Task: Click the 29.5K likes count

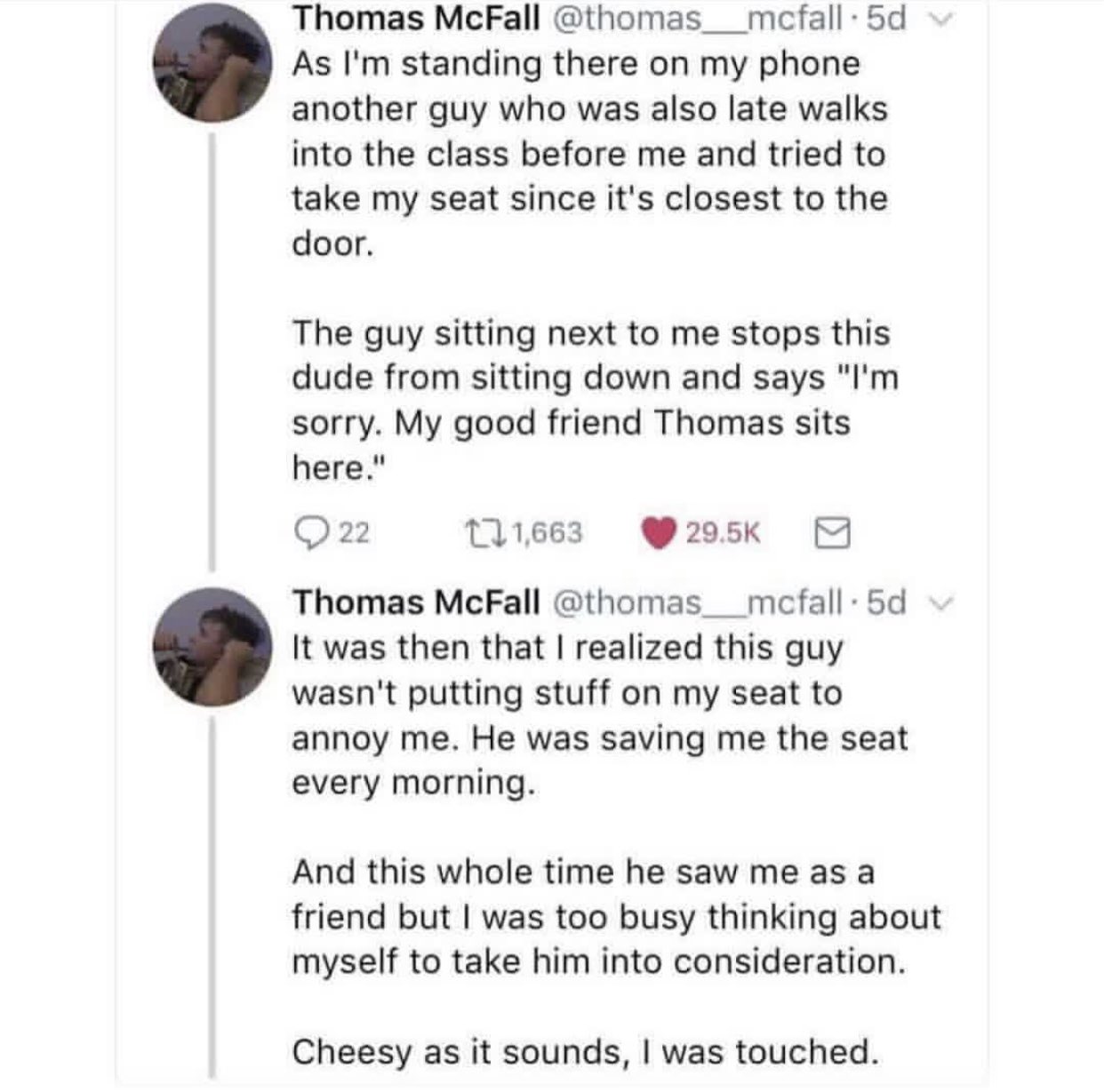Action: coord(723,532)
